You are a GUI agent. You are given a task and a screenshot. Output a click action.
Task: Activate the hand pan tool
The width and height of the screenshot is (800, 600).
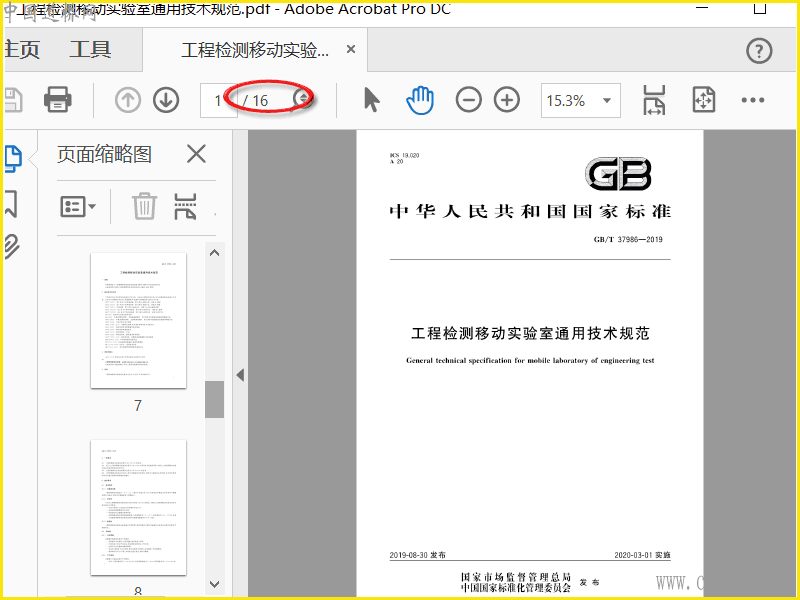(x=420, y=99)
